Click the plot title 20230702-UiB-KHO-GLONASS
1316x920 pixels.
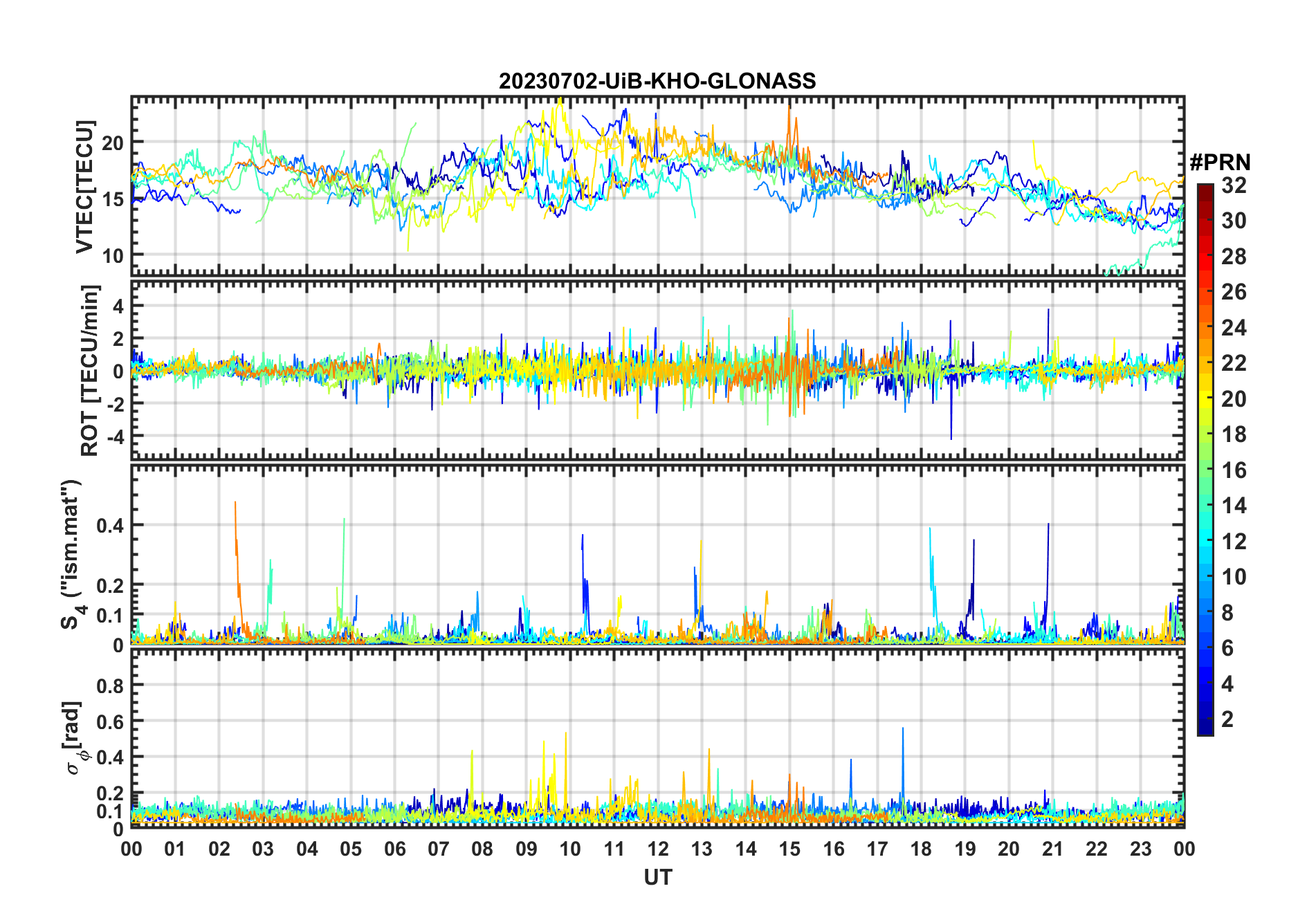click(x=657, y=81)
